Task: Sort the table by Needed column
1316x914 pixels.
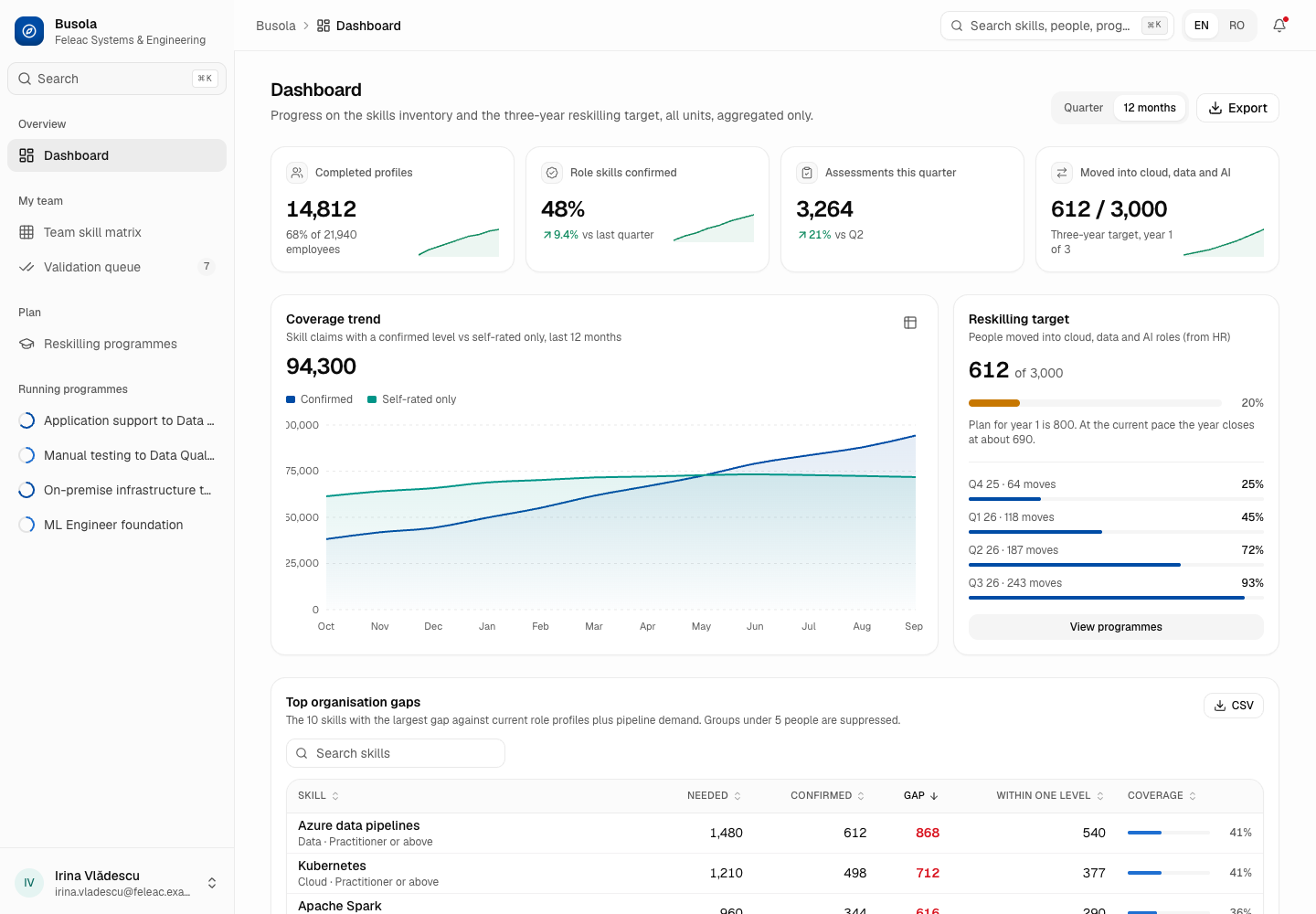Action: tap(715, 796)
